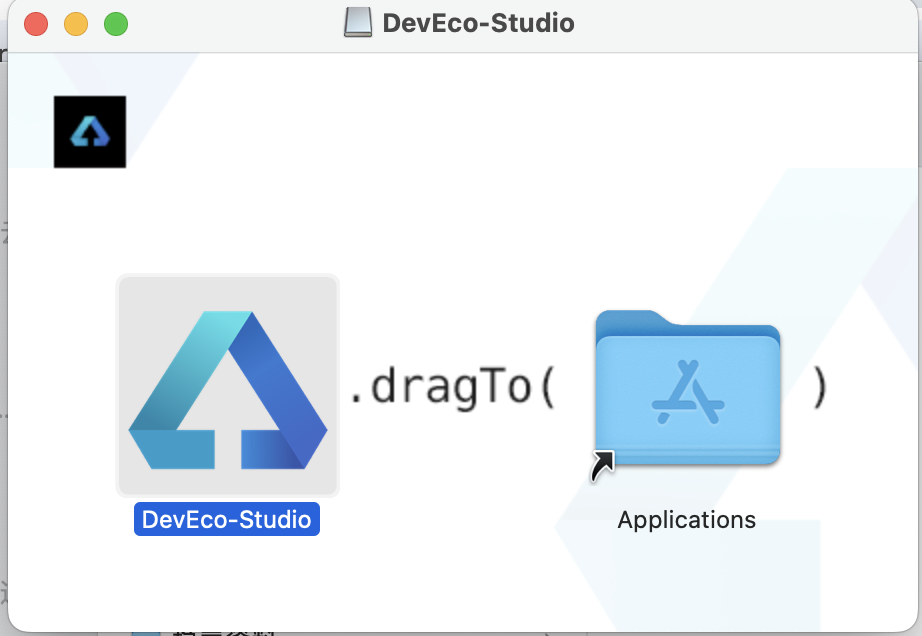Click the highlighted DevEco-Studio file name label

click(x=227, y=520)
